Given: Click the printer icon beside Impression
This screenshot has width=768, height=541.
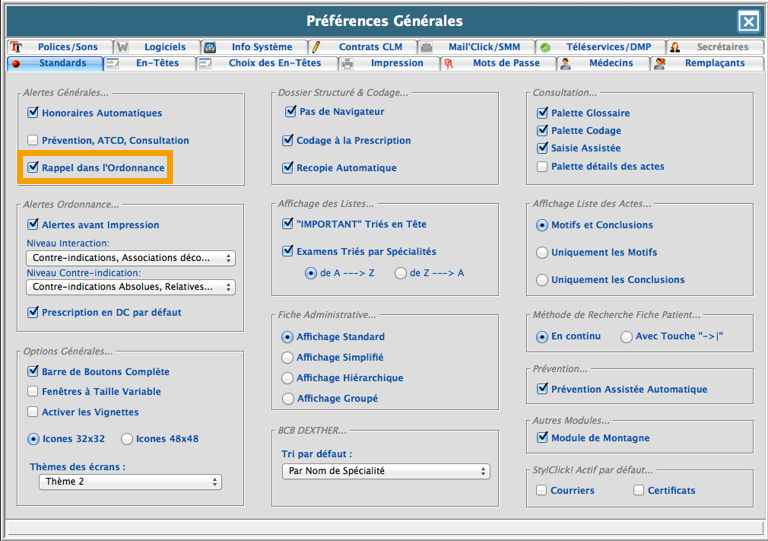Looking at the screenshot, I should (x=347, y=63).
